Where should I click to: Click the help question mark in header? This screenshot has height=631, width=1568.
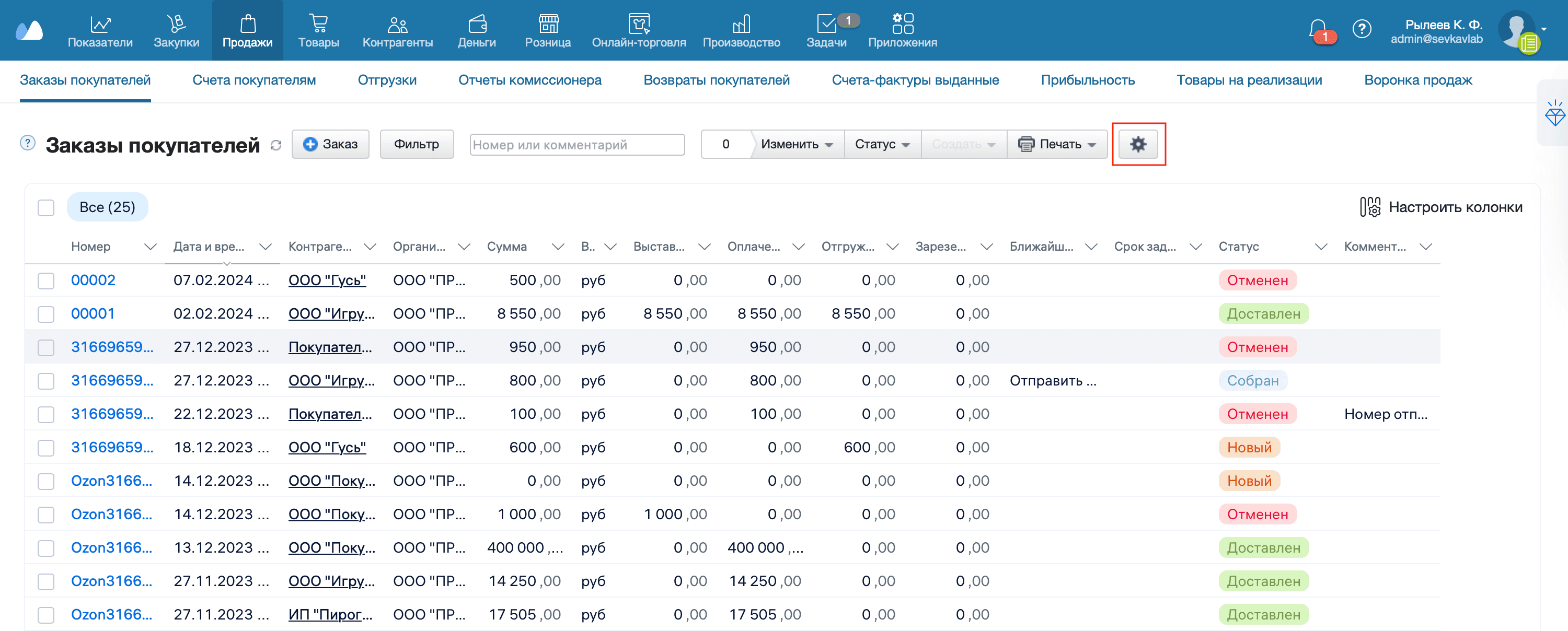tap(1361, 29)
